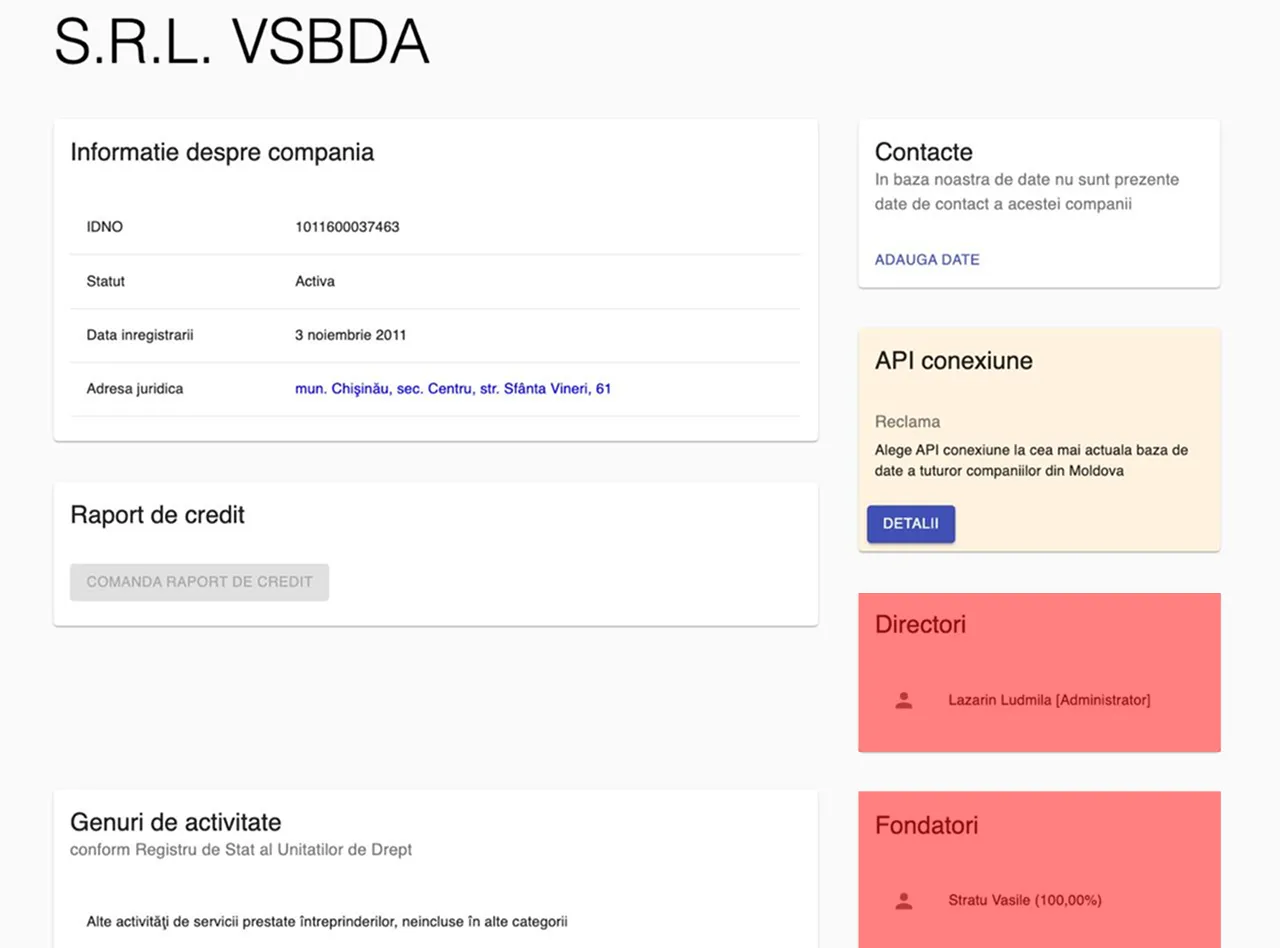
Task: Open the legal address link Sfânta Vineri, 61
Action: pyautogui.click(x=453, y=388)
